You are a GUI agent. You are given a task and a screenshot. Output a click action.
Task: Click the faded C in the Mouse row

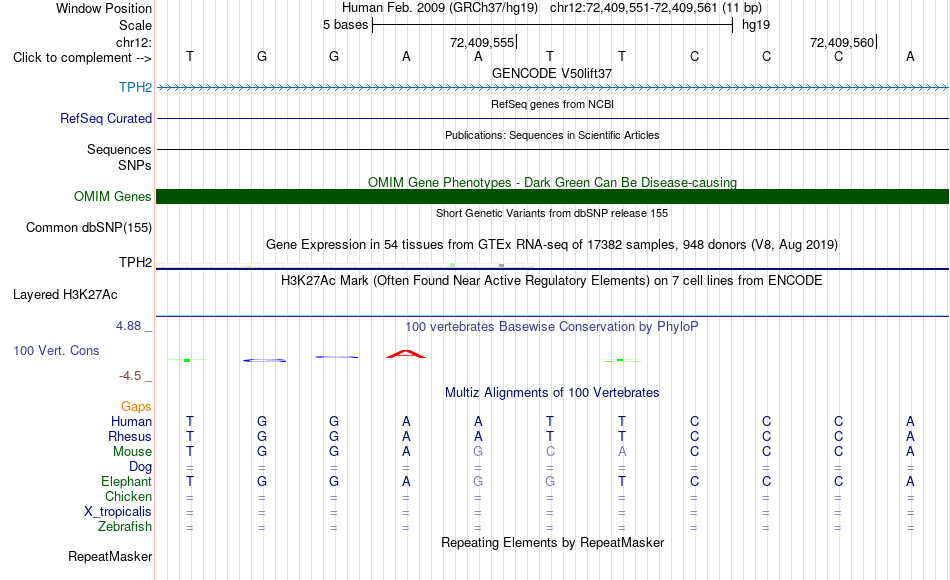click(x=550, y=452)
